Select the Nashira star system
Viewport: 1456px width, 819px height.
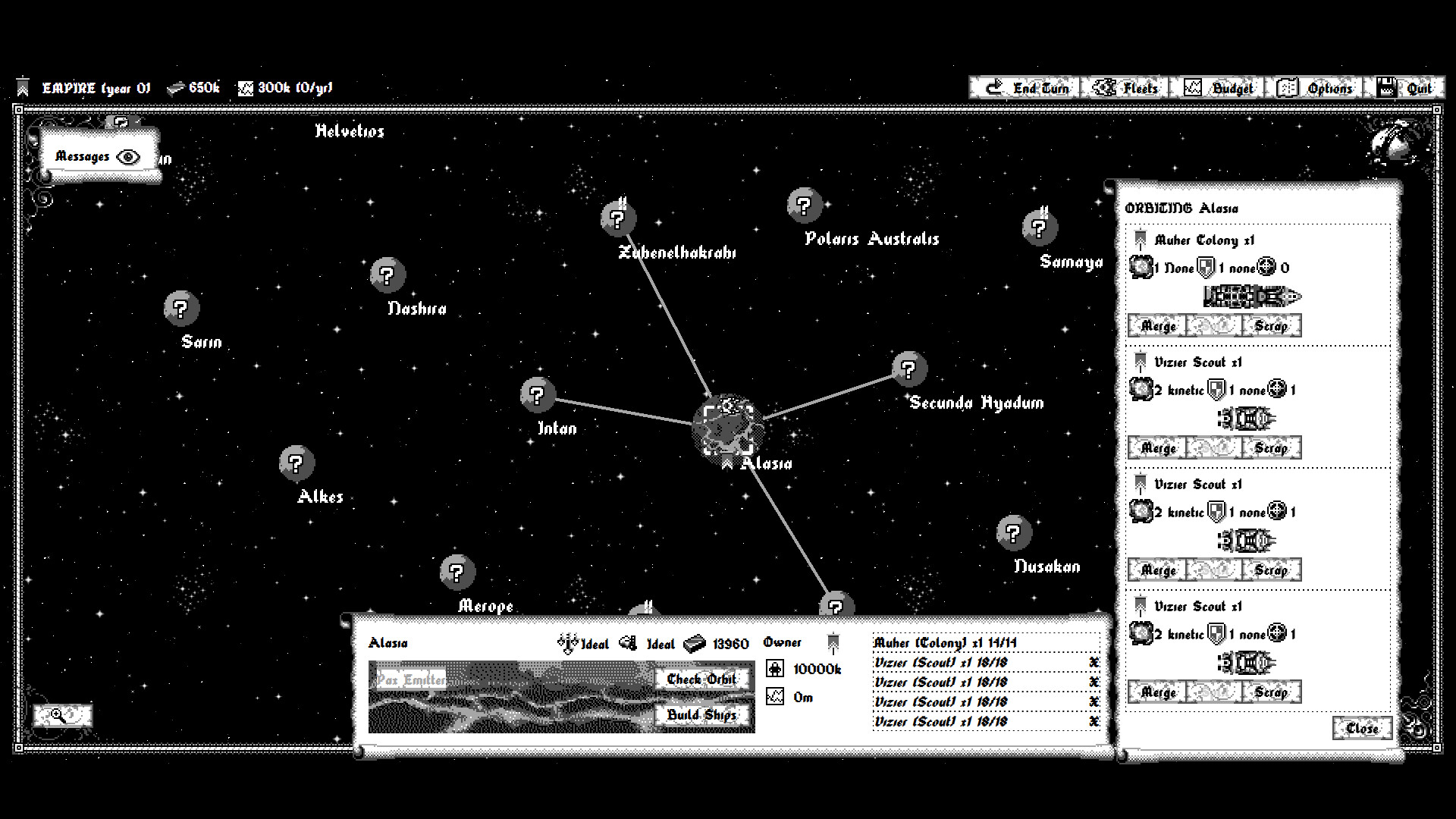coord(388,275)
